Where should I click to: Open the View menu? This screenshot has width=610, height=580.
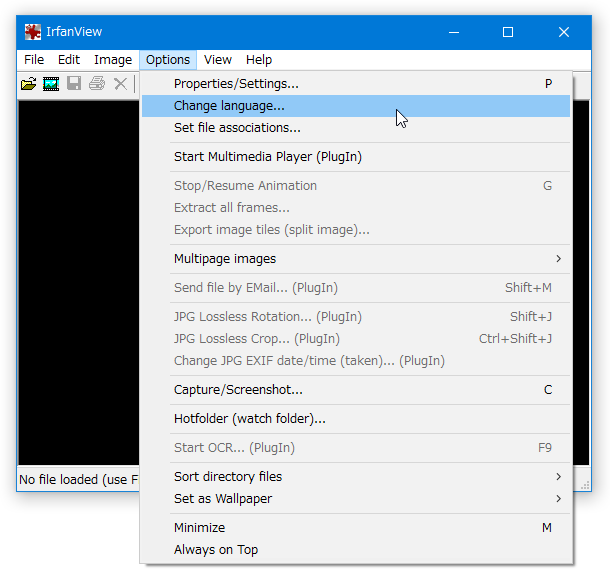pos(218,60)
